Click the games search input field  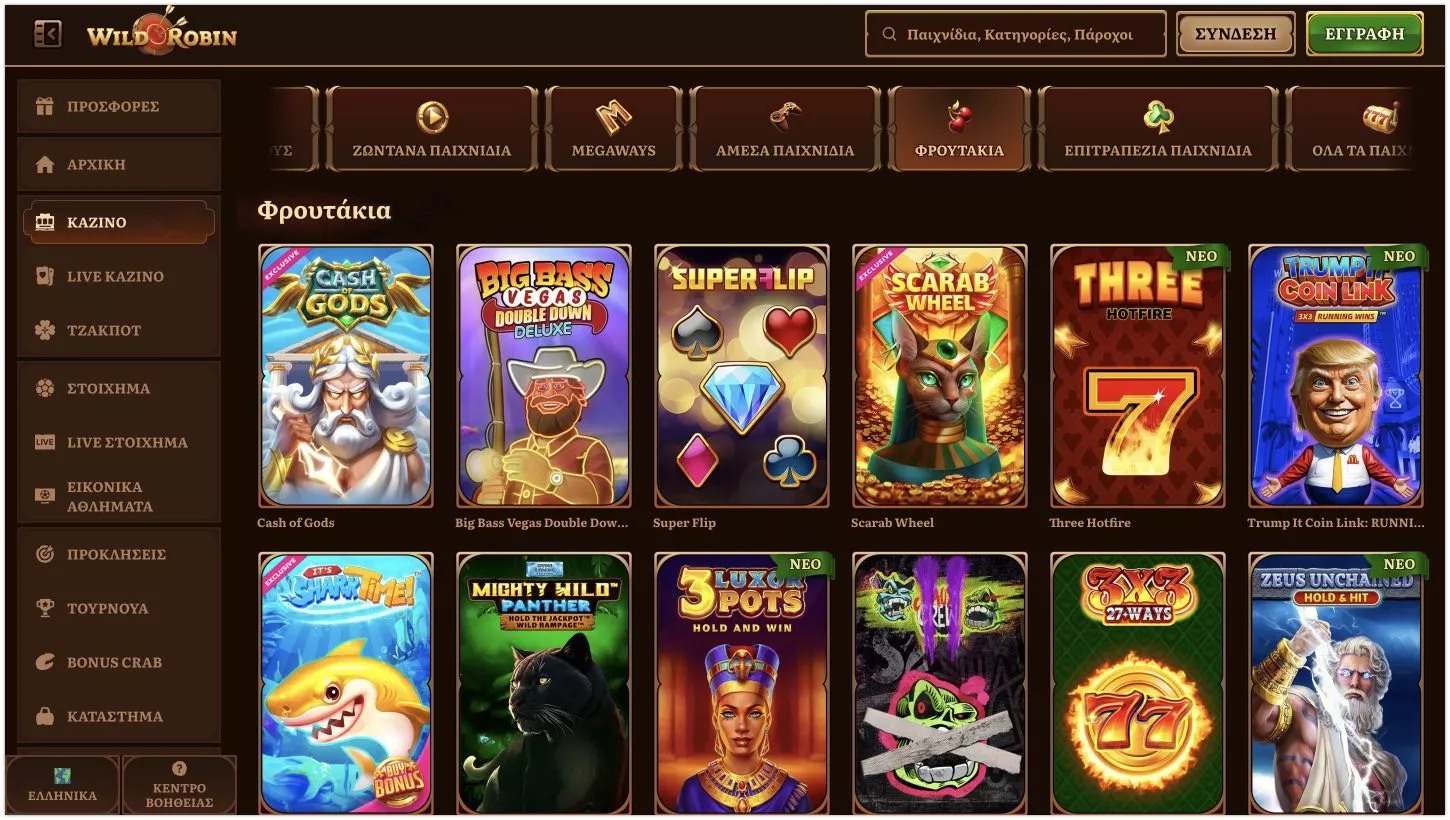click(1016, 34)
